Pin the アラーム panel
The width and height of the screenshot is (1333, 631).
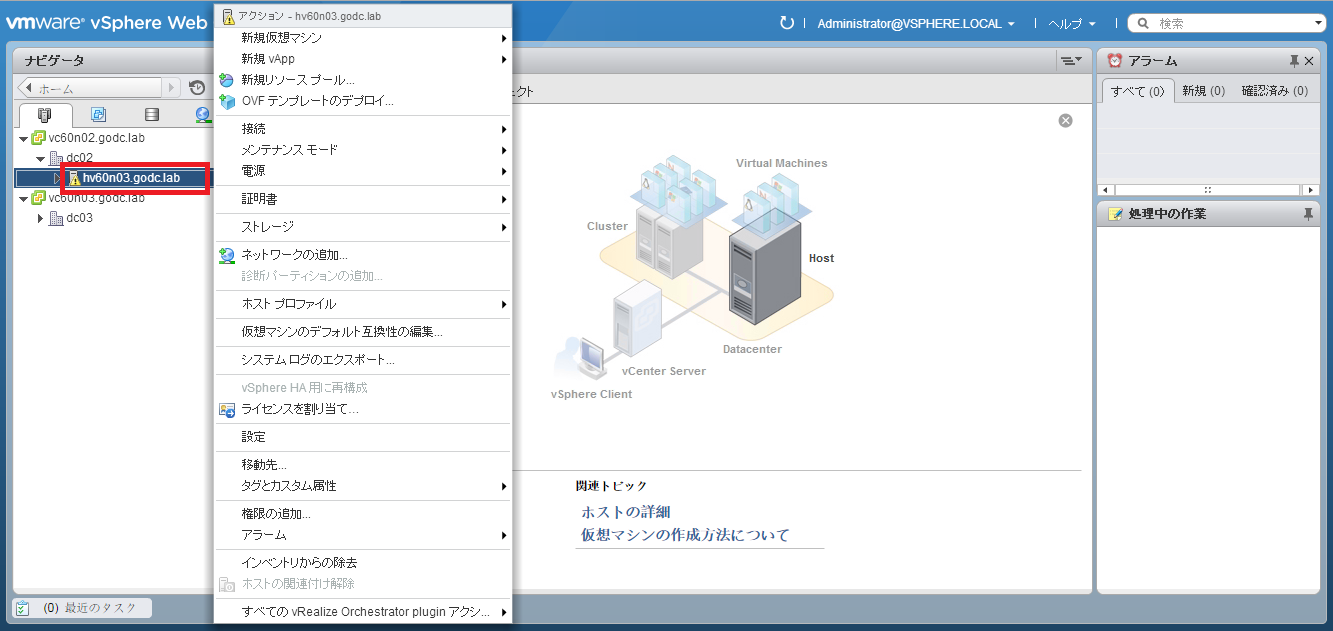pos(1294,61)
